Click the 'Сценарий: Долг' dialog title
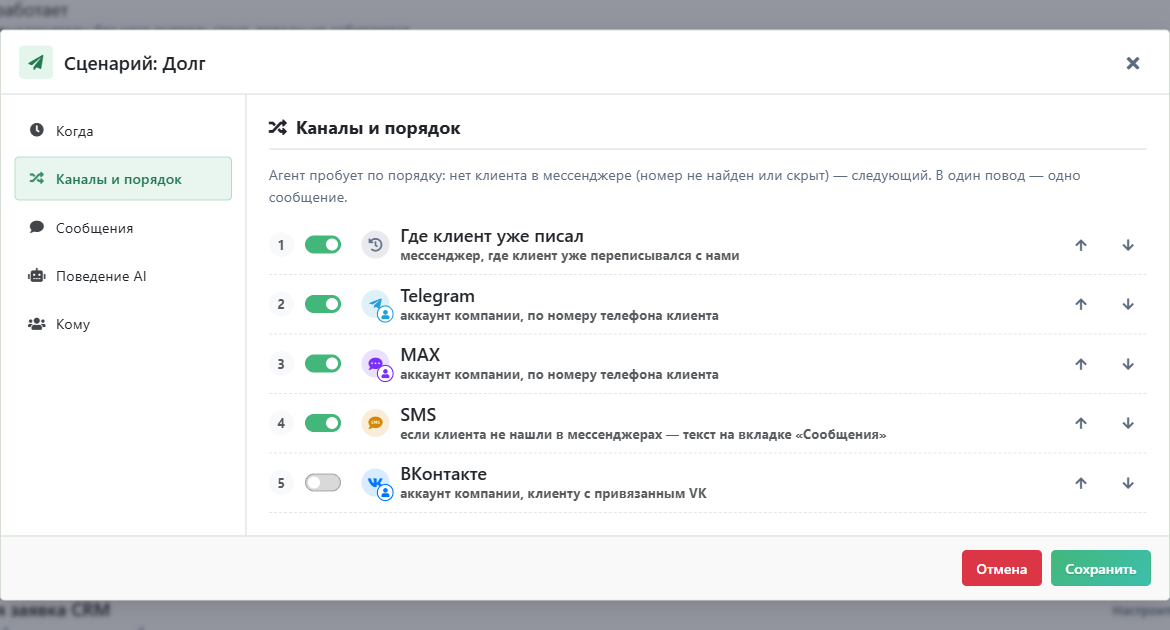Image resolution: width=1170 pixels, height=630 pixels. coord(134,63)
